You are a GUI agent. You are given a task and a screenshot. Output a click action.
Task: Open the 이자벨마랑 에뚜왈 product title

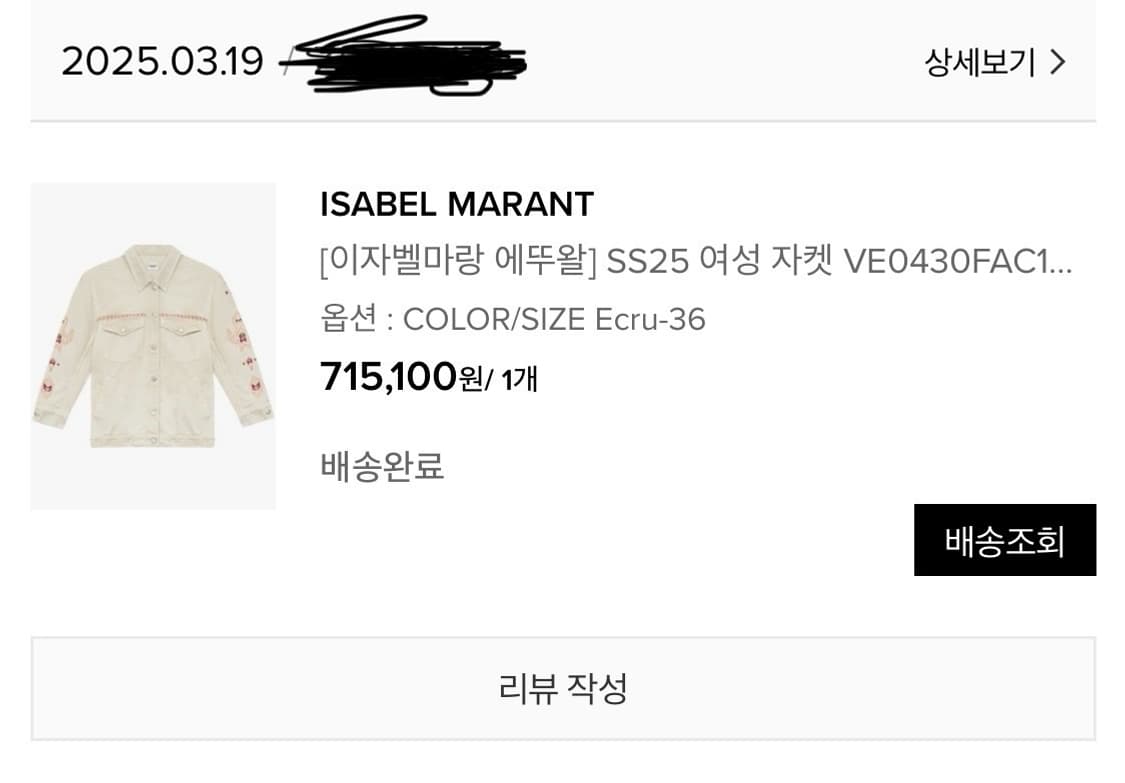click(x=458, y=262)
